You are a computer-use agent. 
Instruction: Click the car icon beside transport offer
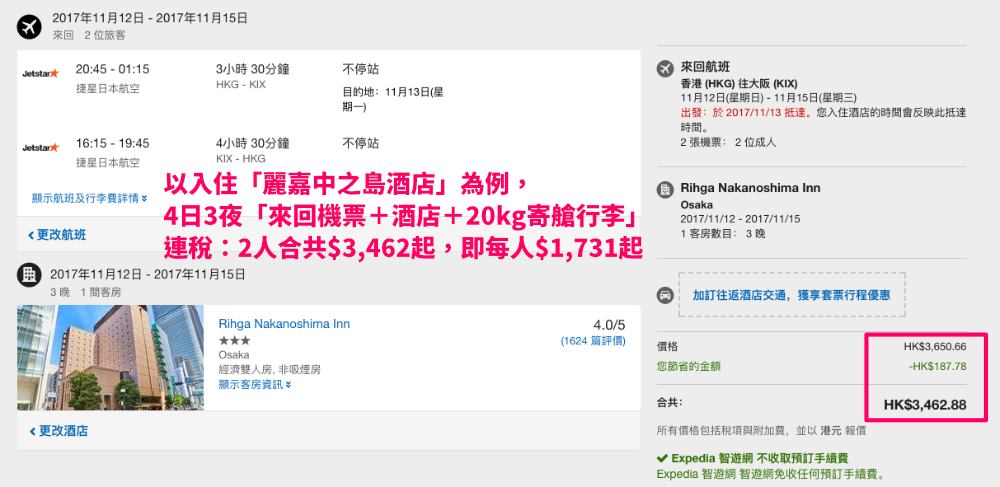665,295
